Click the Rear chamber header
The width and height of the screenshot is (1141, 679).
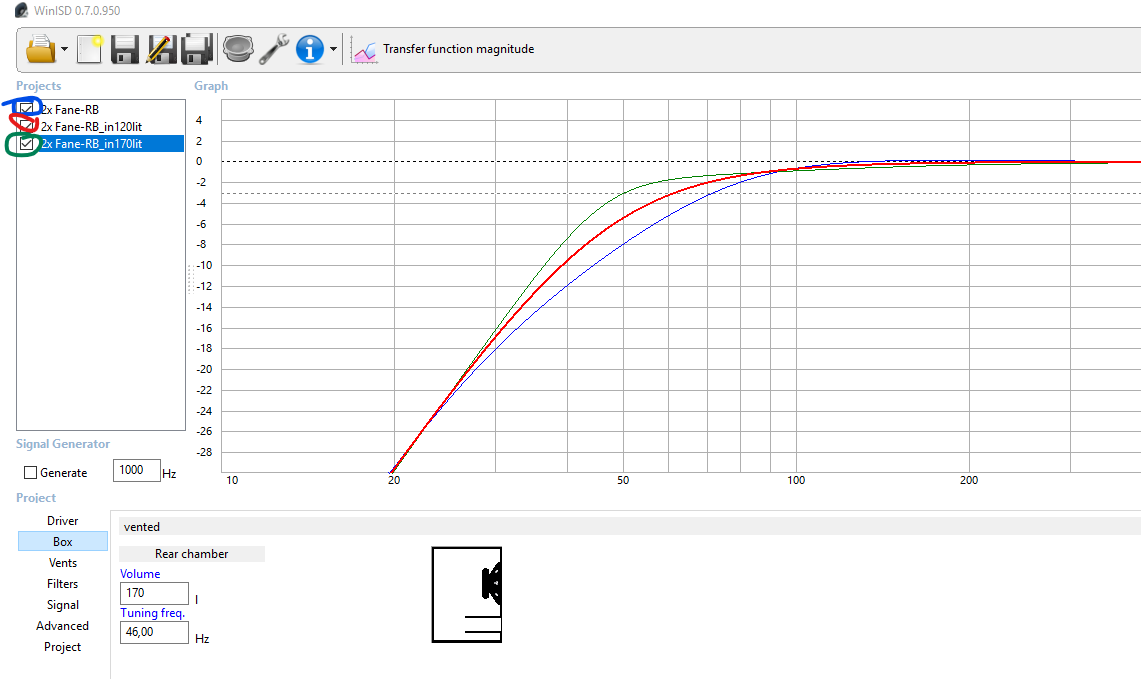pos(191,554)
